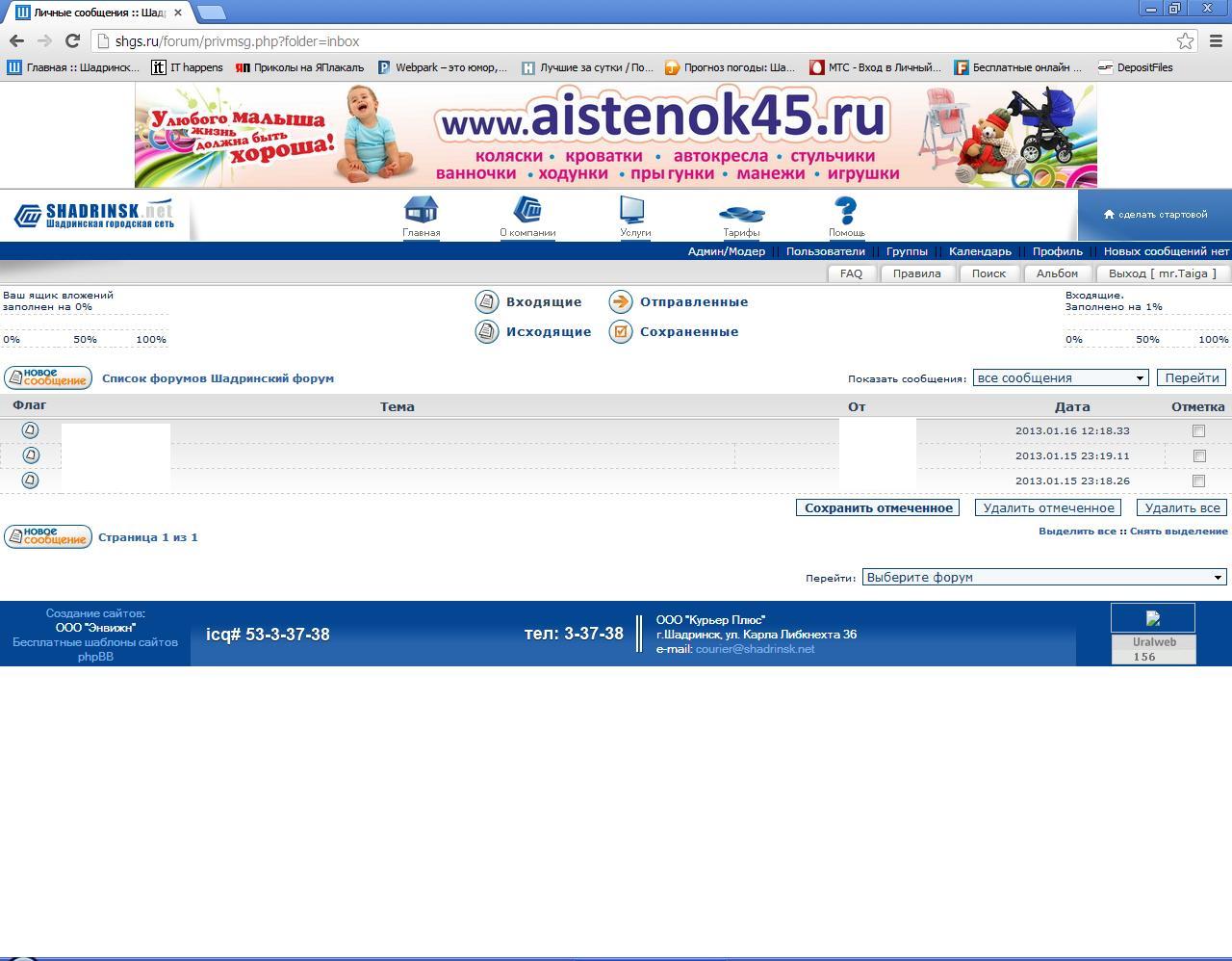Click Исходящие folder icon

tap(487, 331)
